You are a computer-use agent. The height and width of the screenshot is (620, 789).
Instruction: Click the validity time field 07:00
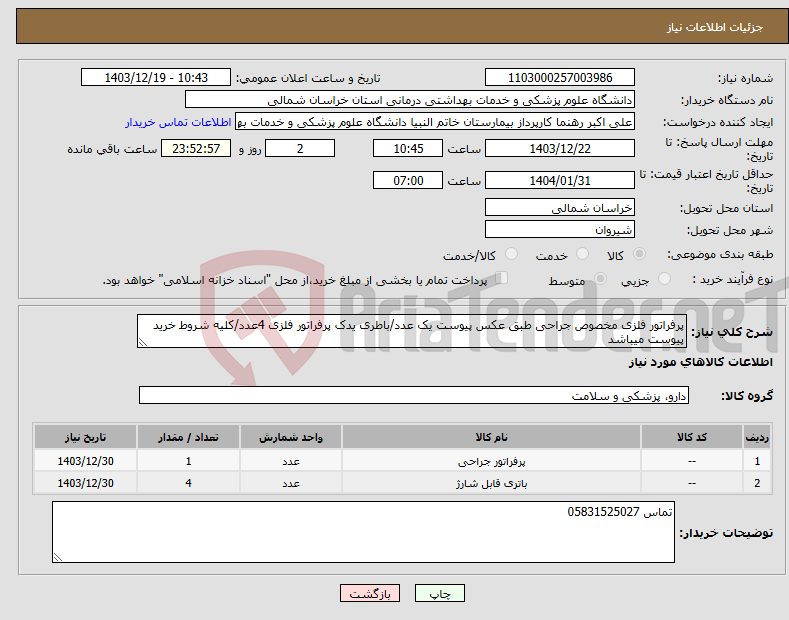click(x=408, y=180)
